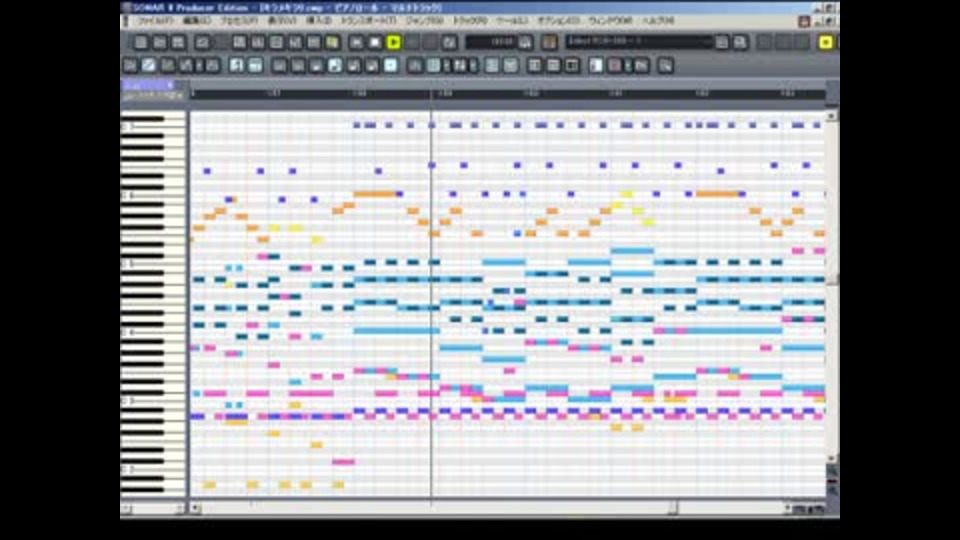Click the green-tinted icon before the rewind button
Screen dimensions: 960x540
332,42
